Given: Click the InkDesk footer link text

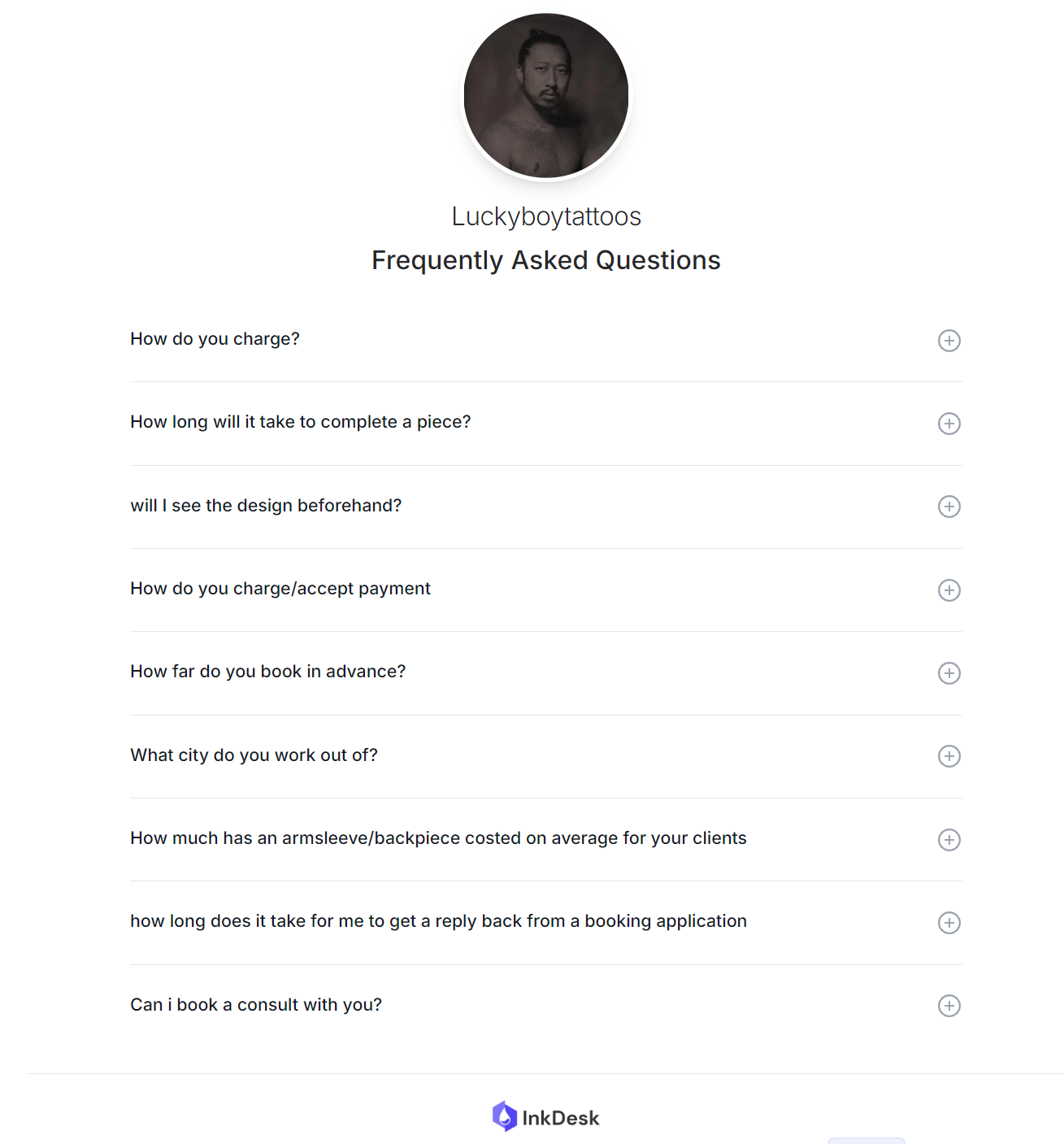Looking at the screenshot, I should click(561, 1118).
